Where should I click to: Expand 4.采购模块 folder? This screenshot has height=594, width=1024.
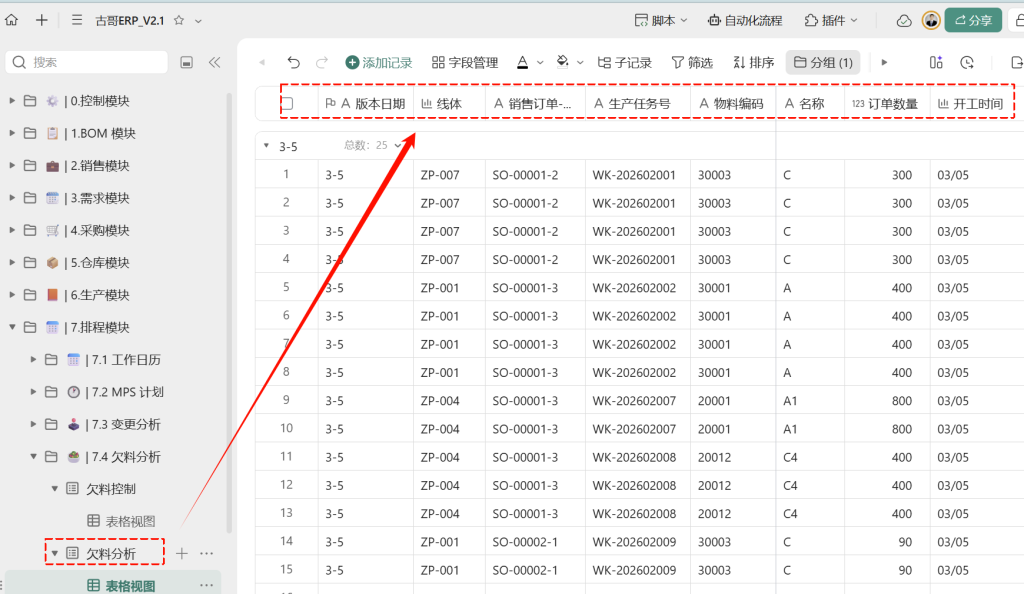point(12,230)
